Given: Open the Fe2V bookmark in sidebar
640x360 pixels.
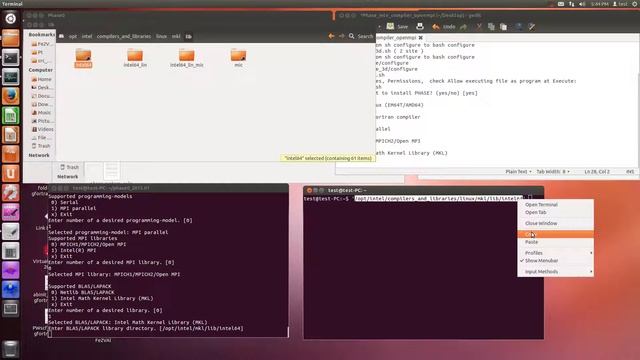Looking at the screenshot, I should pyautogui.click(x=41, y=44).
